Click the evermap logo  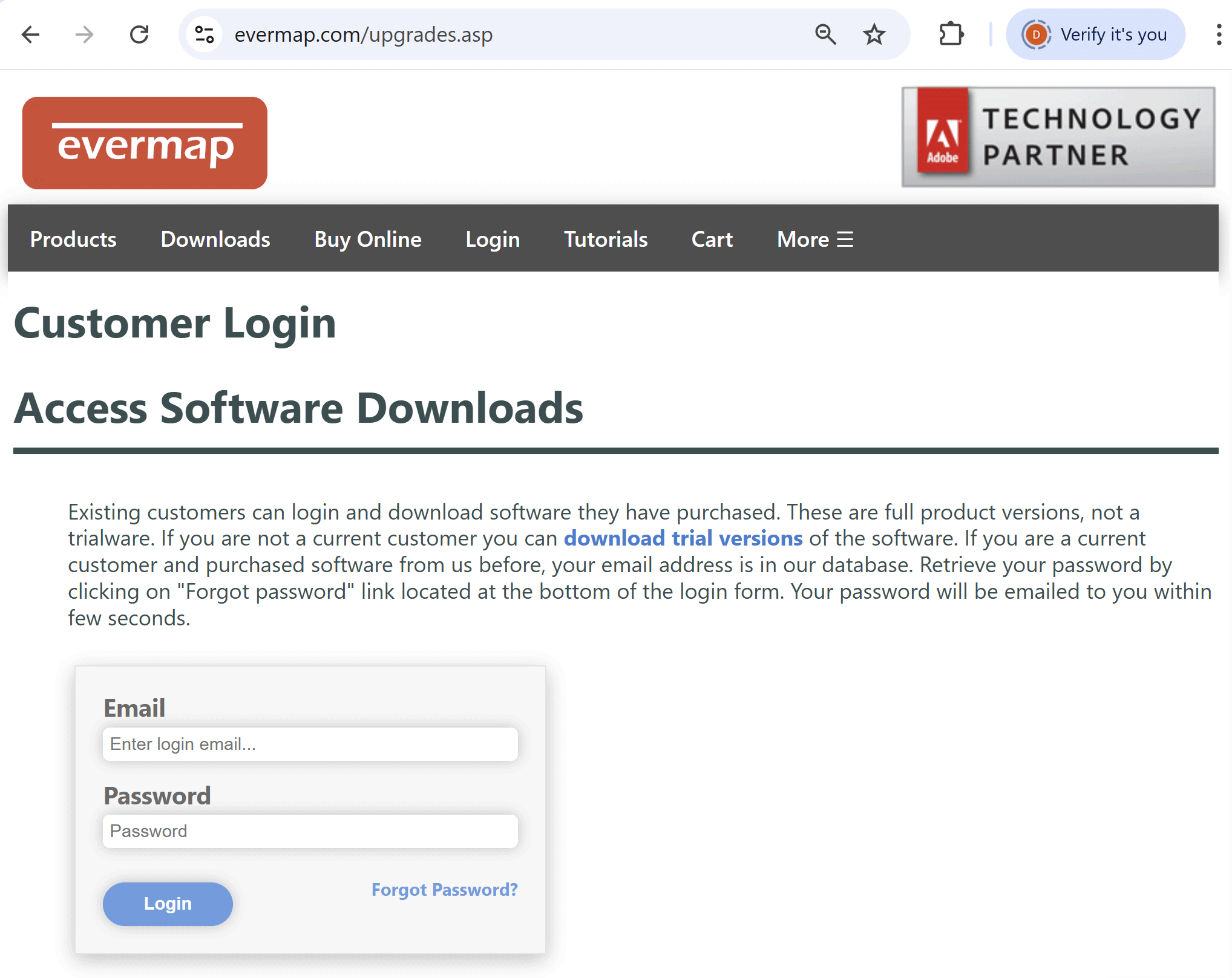coord(144,142)
